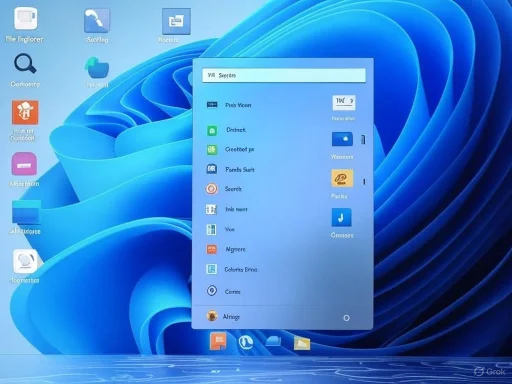Open the File Explorer desktop shortcut
The height and width of the screenshot is (384, 512).
click(25, 25)
